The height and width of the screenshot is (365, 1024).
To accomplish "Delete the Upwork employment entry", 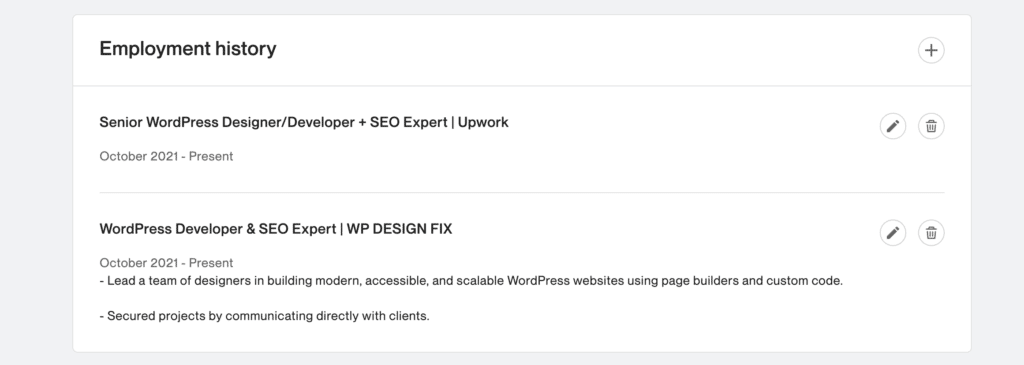I will tap(931, 126).
